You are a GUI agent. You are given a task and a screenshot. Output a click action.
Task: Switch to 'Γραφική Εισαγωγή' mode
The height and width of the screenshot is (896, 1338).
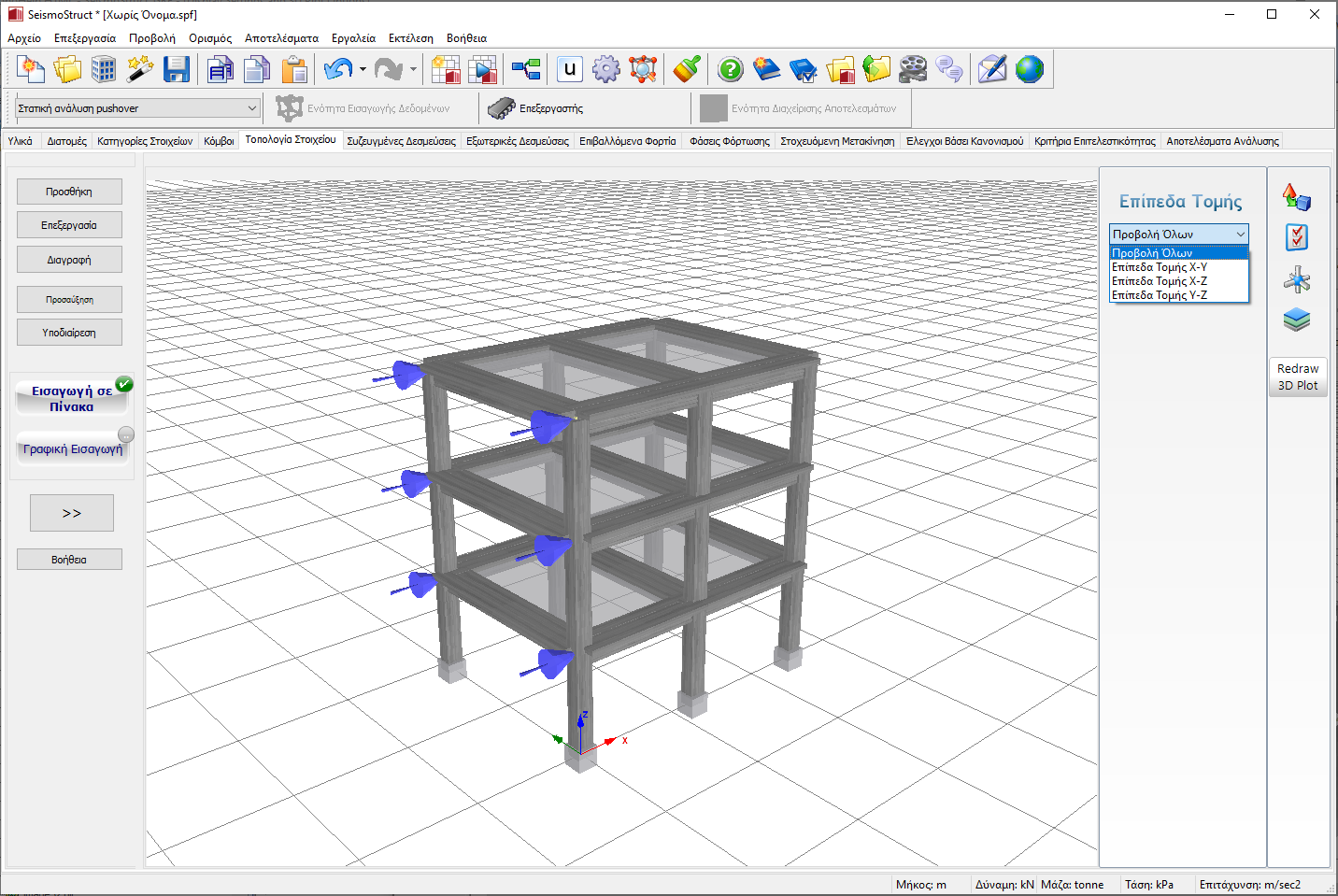(x=72, y=449)
